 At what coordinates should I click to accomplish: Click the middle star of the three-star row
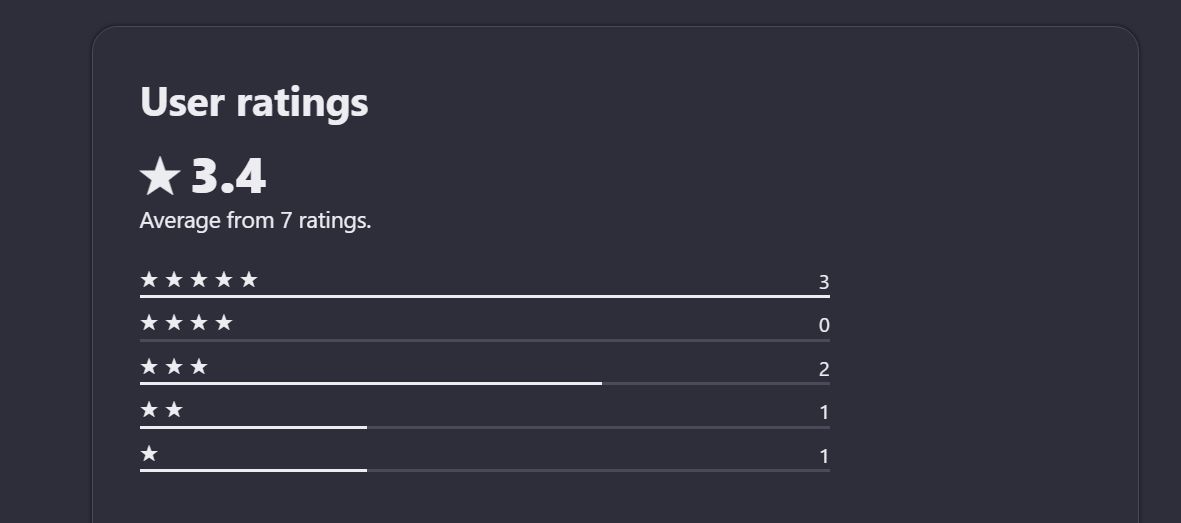point(174,367)
